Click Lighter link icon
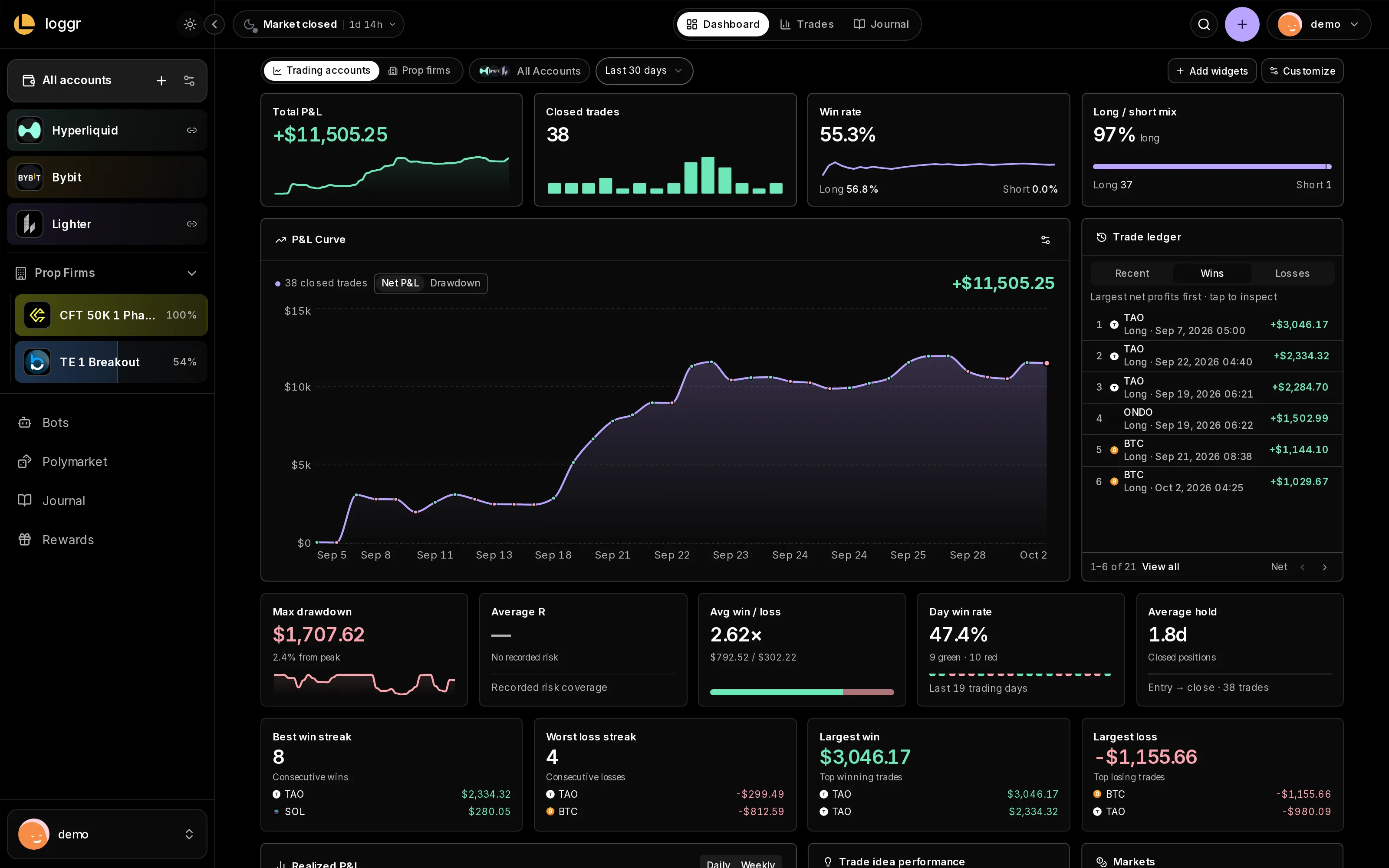The height and width of the screenshot is (868, 1389). click(x=192, y=224)
